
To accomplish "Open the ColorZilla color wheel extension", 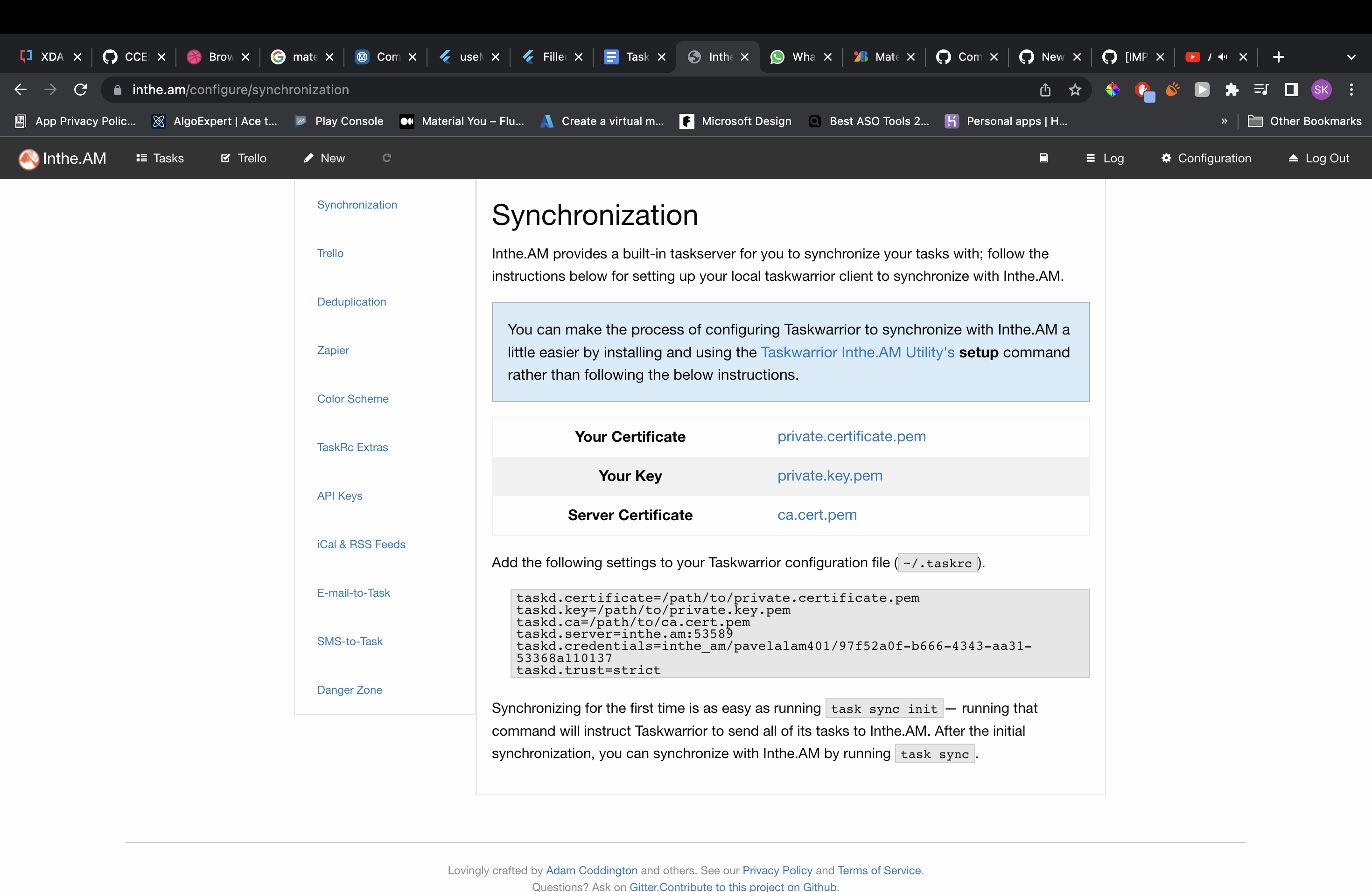I will (1113, 90).
